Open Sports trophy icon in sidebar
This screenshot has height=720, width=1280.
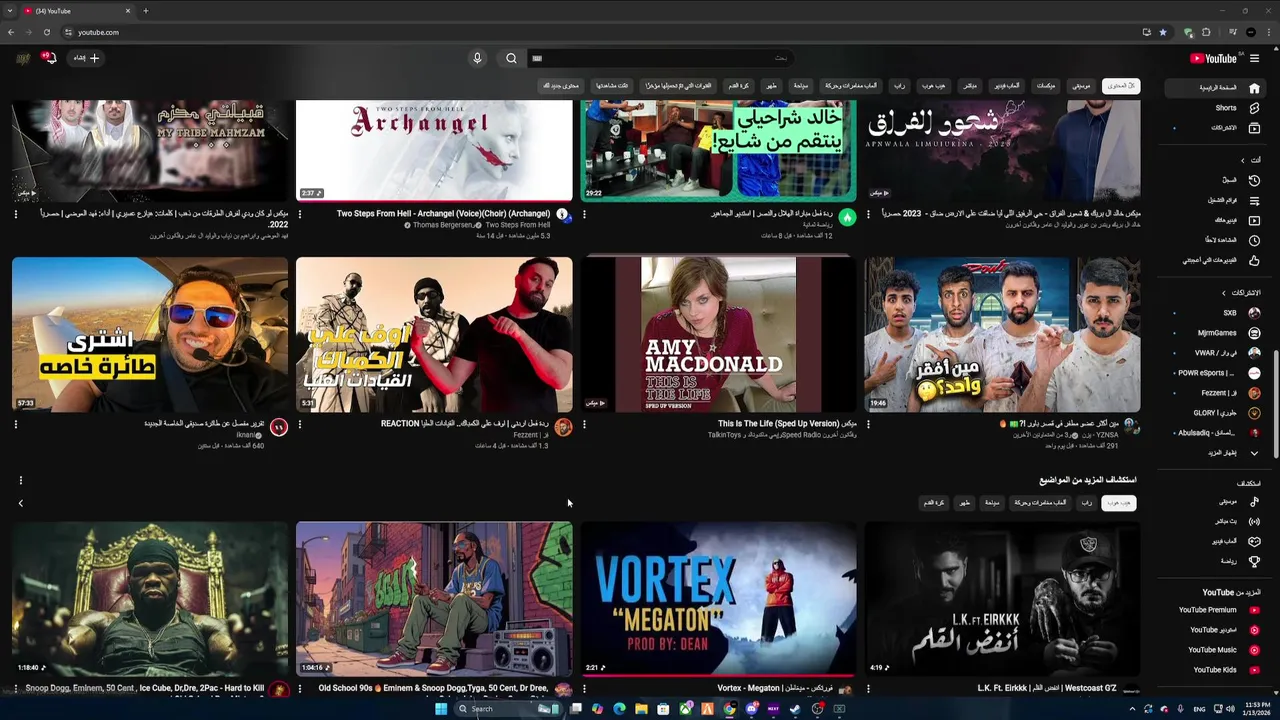point(1254,562)
